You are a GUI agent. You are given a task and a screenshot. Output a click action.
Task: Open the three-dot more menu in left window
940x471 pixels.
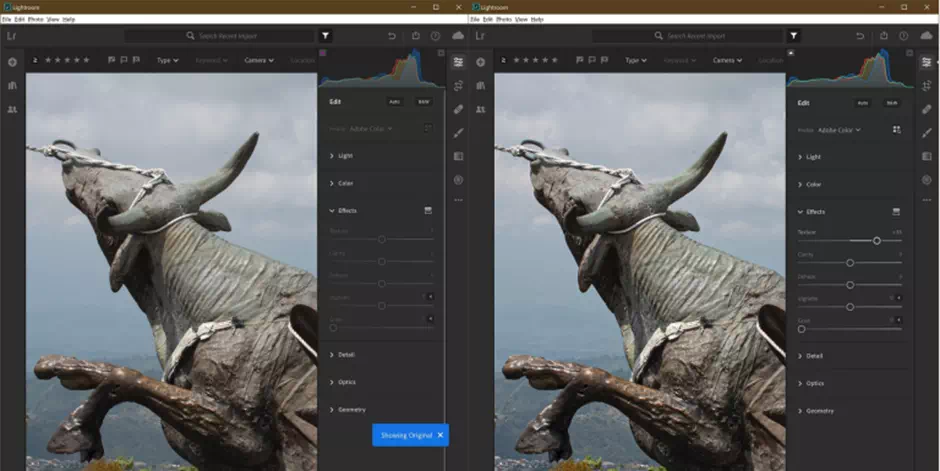coord(459,200)
